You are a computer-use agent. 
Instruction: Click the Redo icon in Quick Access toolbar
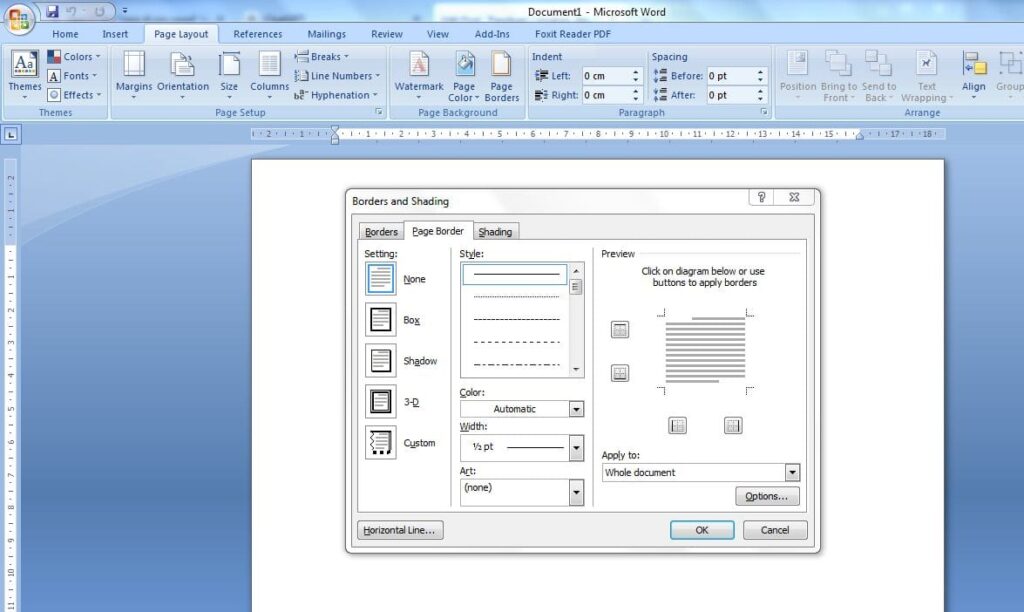pos(99,11)
